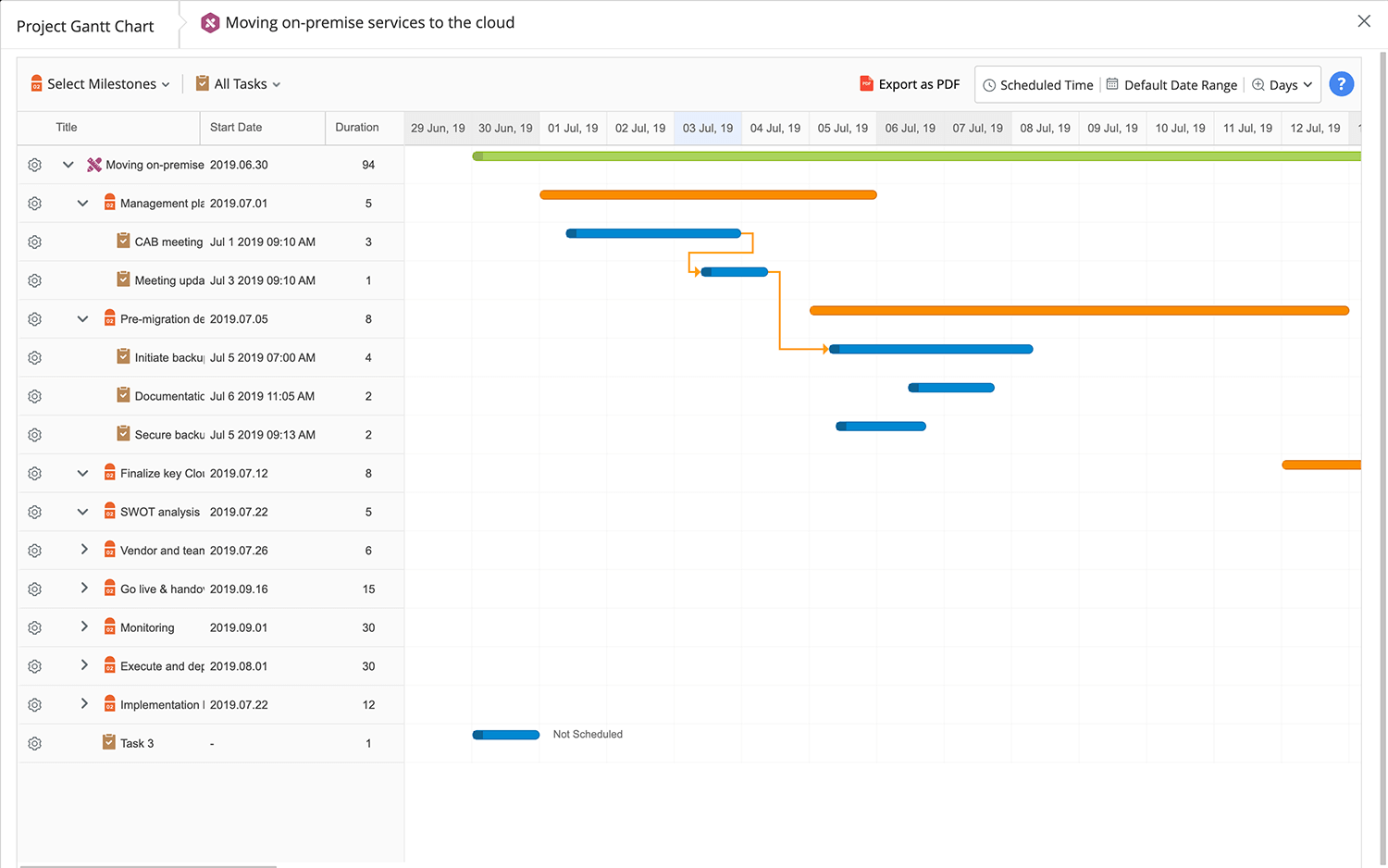Select the 03 Jul, 19 column header

click(707, 128)
